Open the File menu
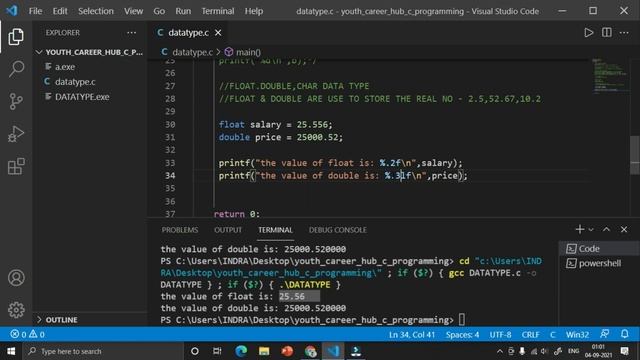 pos(36,11)
